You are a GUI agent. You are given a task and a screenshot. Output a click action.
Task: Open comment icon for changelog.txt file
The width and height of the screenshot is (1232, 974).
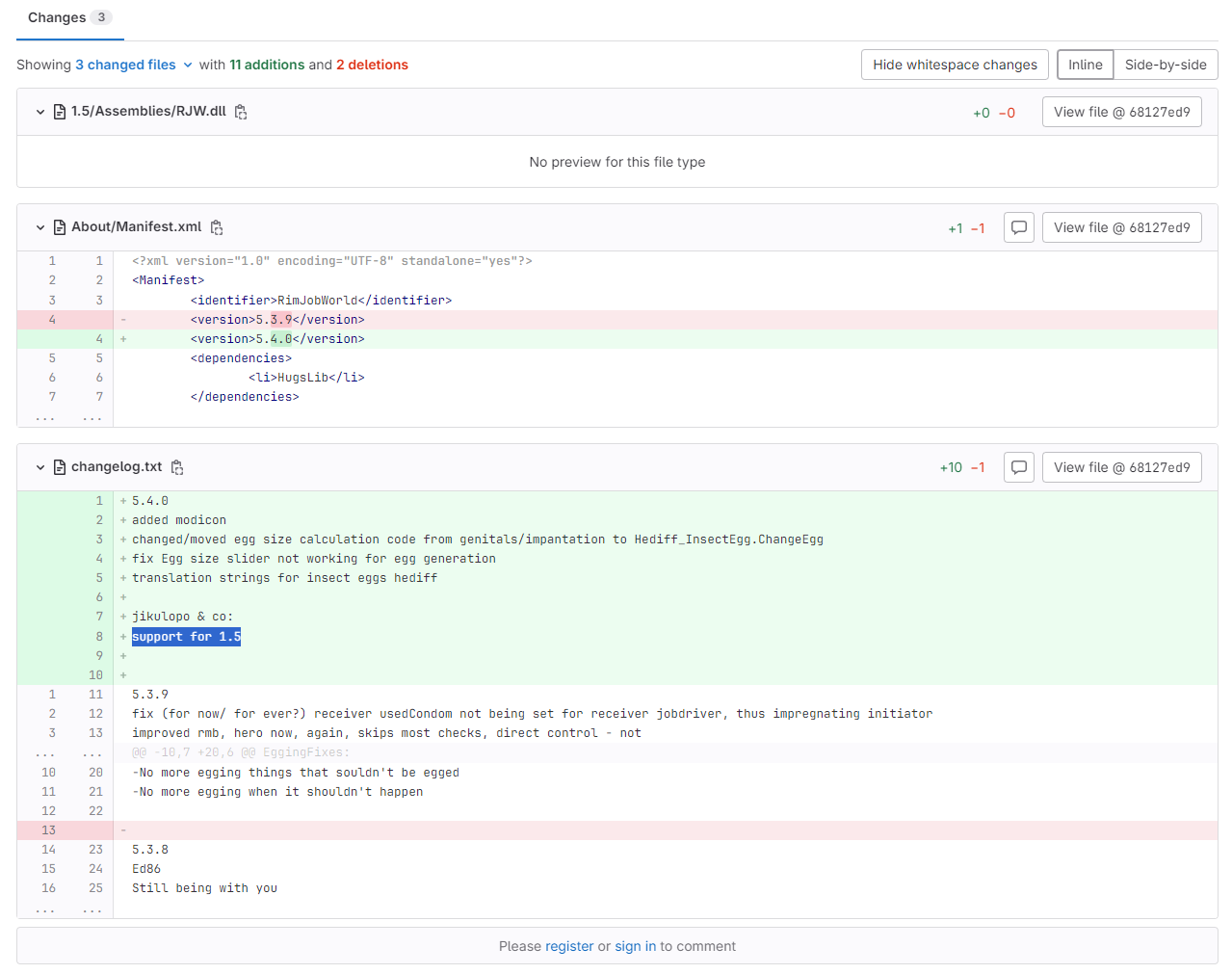[1019, 467]
